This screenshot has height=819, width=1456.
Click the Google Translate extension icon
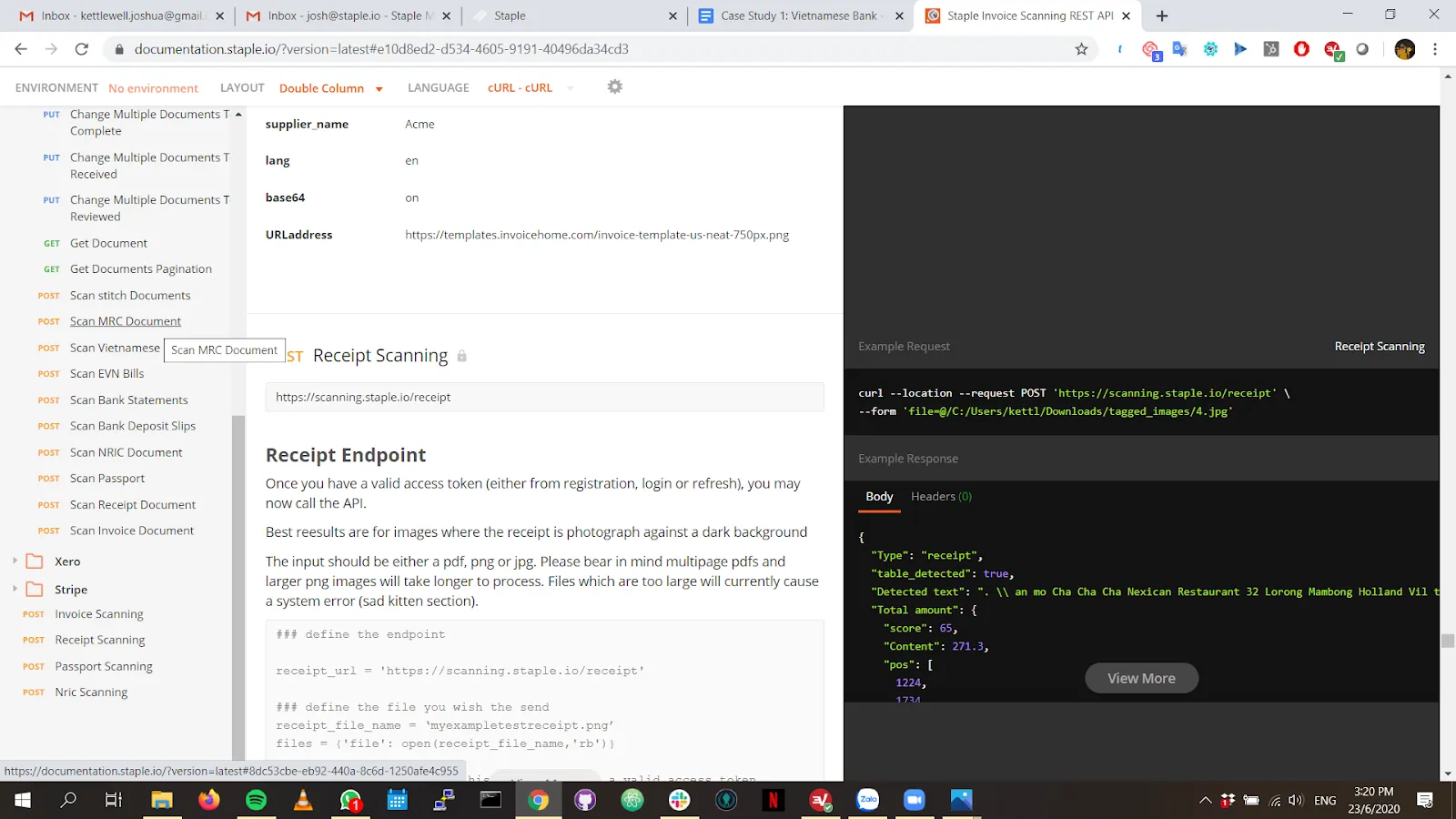tap(1180, 49)
